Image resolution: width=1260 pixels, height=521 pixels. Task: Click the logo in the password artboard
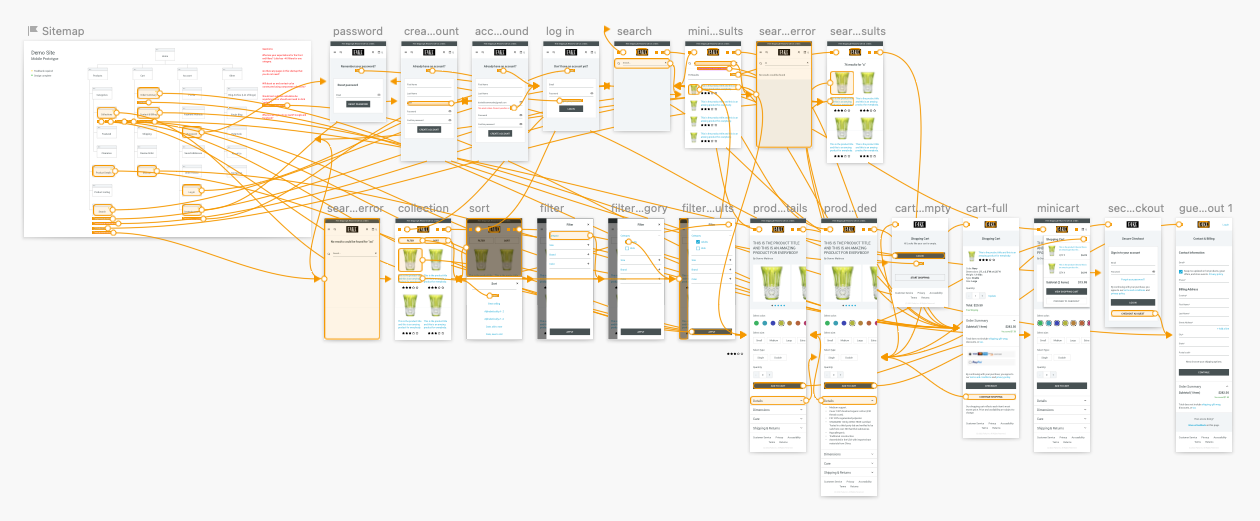click(x=358, y=52)
